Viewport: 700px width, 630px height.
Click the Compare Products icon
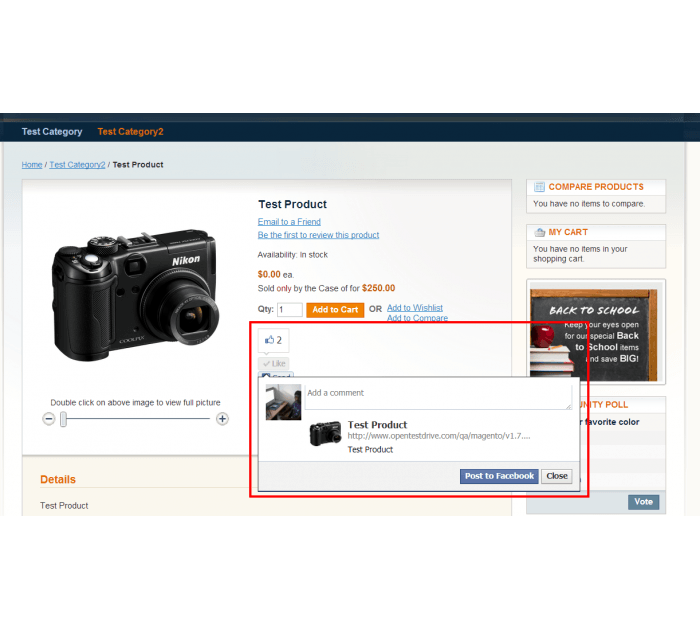tap(540, 187)
